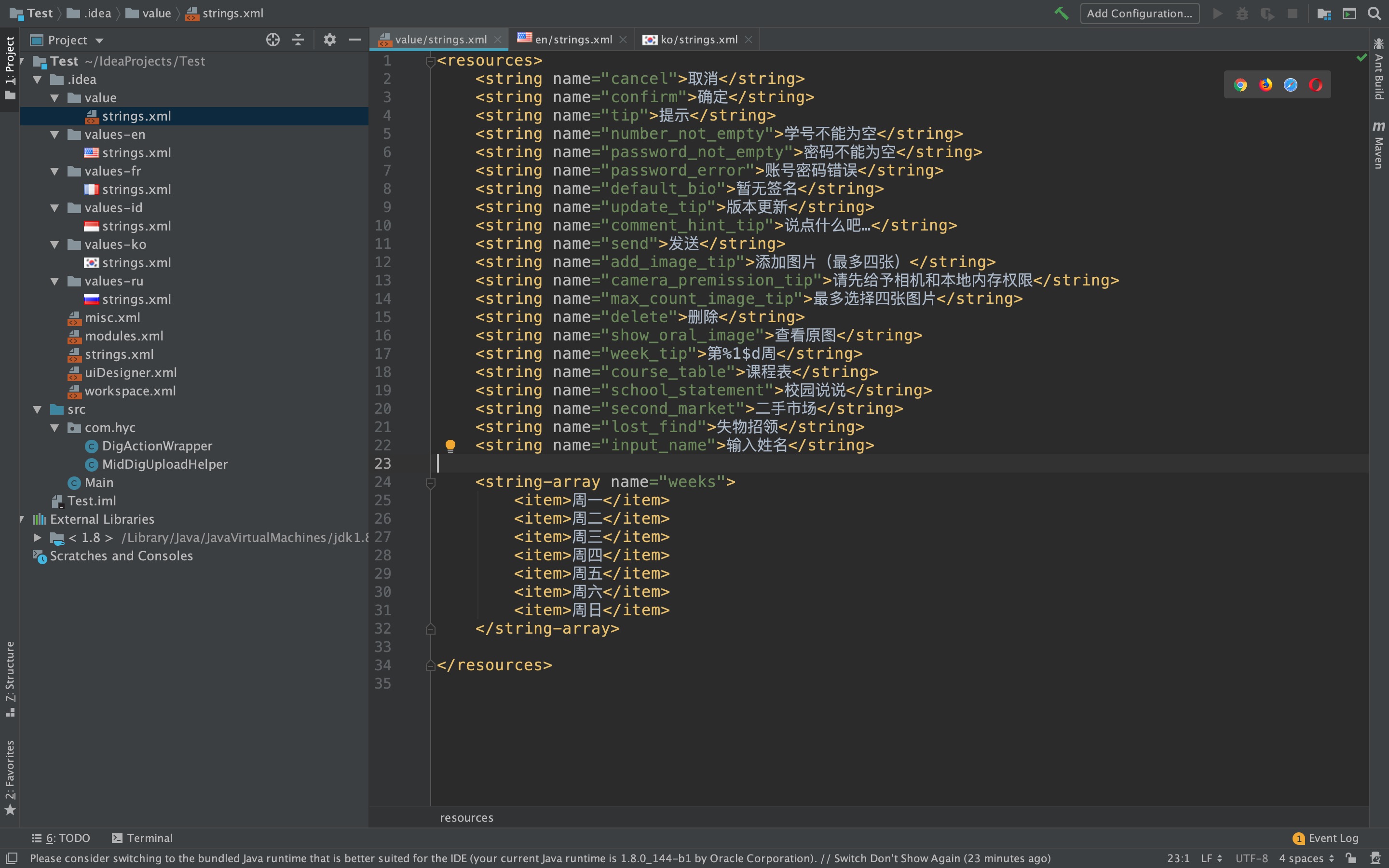Click the Search Everywhere magnifier icon
The width and height of the screenshot is (1389, 868).
[x=1374, y=13]
